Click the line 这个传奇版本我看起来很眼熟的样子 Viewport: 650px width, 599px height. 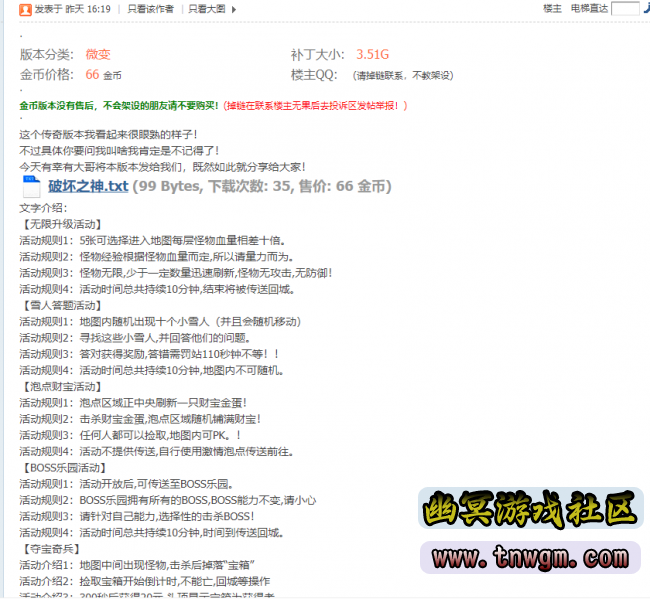point(108,135)
